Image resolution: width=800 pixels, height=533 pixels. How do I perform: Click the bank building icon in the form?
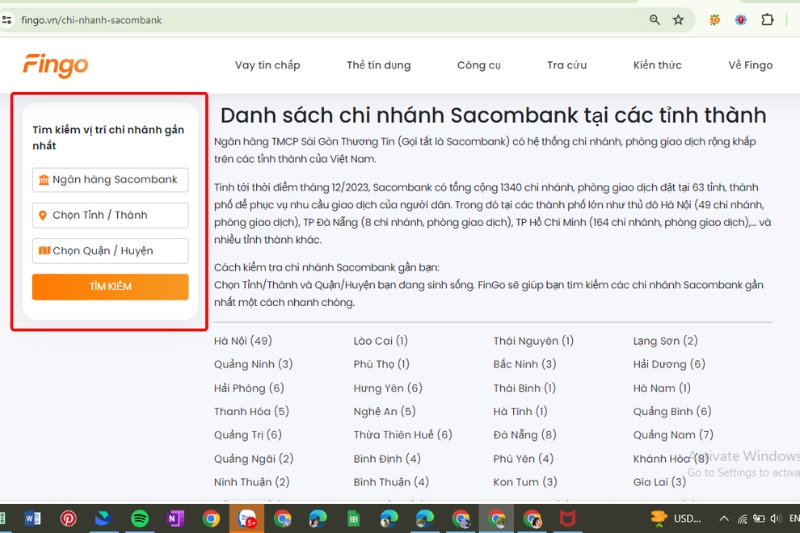[x=44, y=180]
